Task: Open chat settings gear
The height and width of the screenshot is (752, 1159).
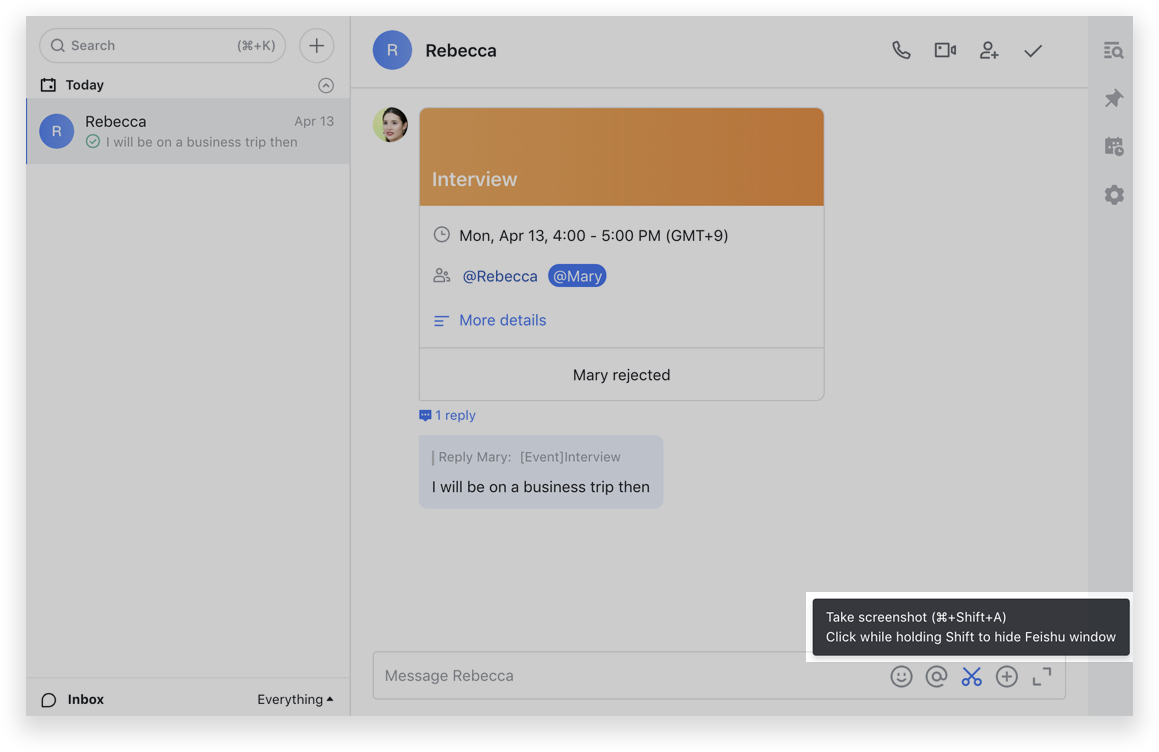Action: coord(1113,194)
